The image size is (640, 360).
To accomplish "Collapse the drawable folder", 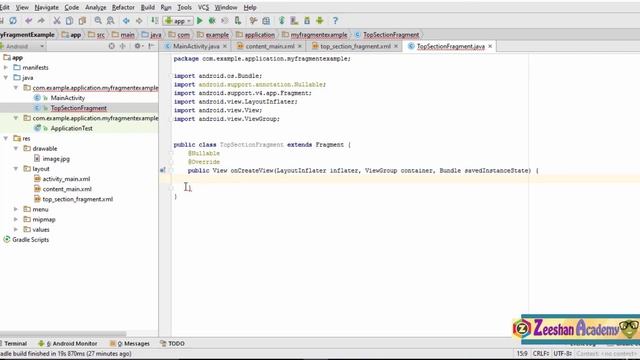I will [16, 149].
